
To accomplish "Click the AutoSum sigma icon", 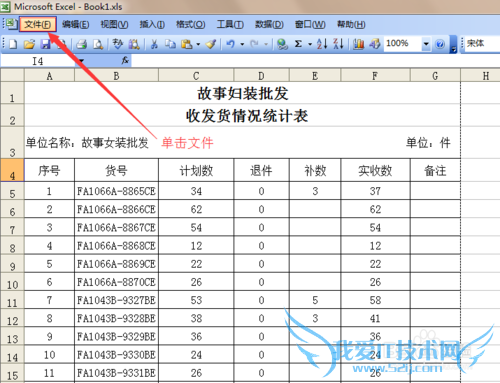I will tap(298, 44).
